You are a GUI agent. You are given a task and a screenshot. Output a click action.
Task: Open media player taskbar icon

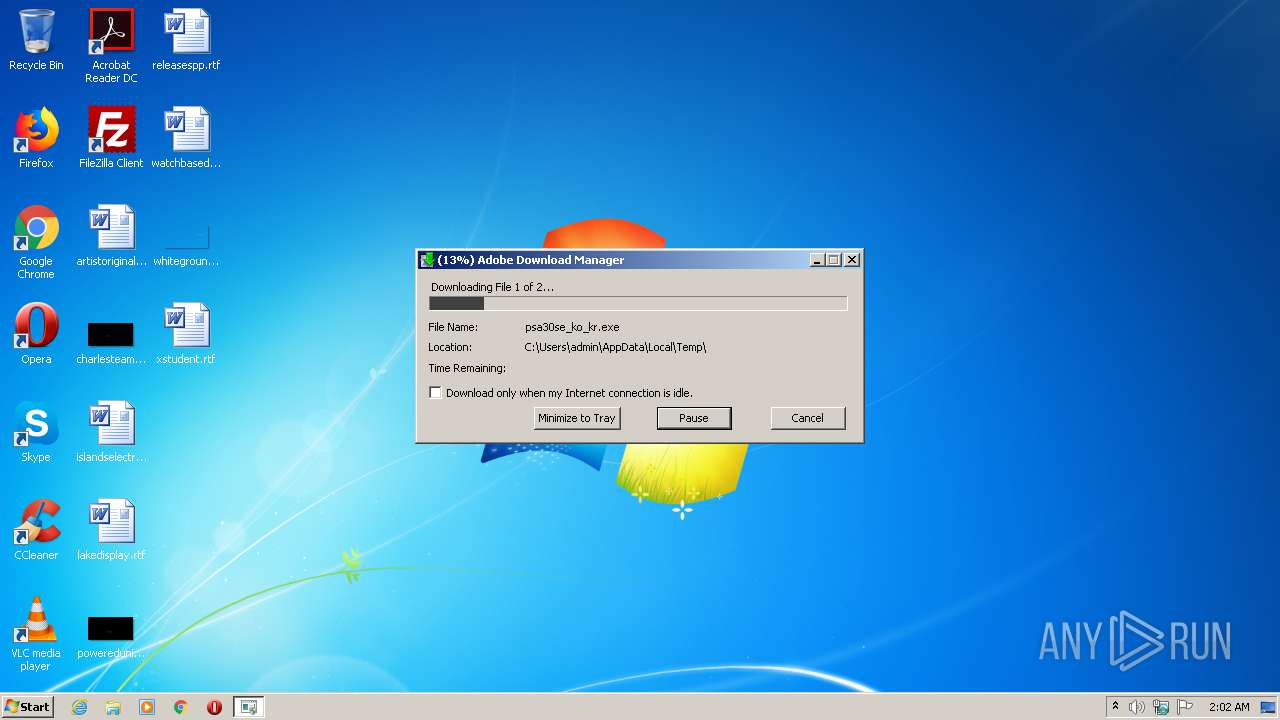(x=147, y=707)
